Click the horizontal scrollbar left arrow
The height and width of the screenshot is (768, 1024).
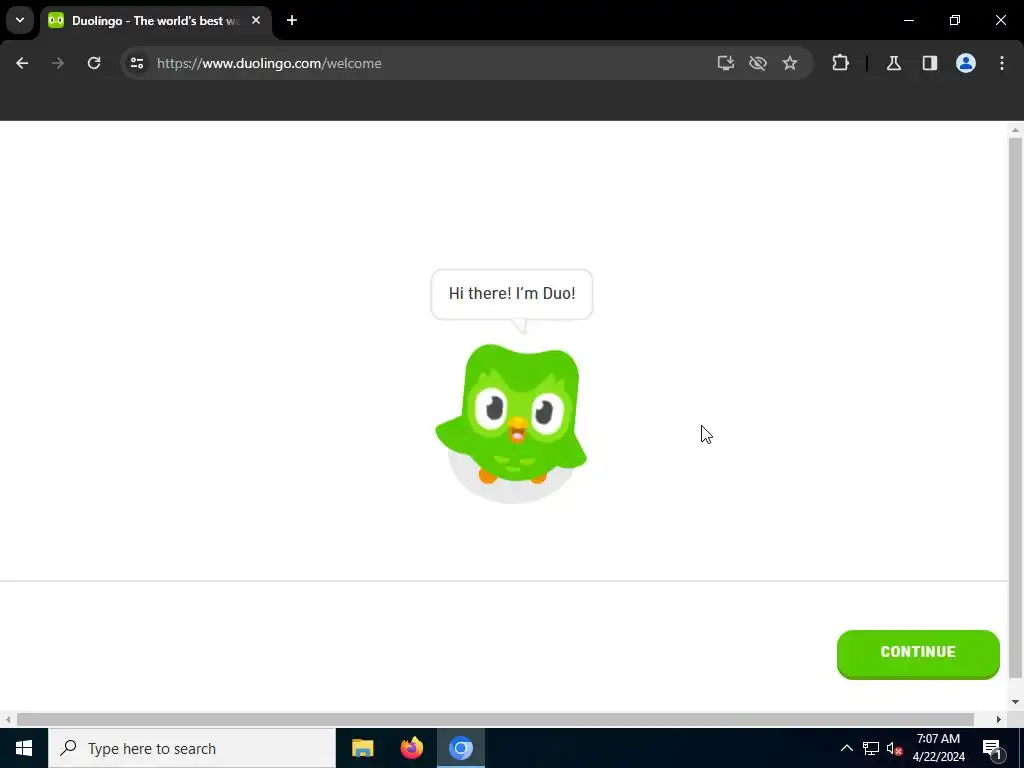coord(8,719)
